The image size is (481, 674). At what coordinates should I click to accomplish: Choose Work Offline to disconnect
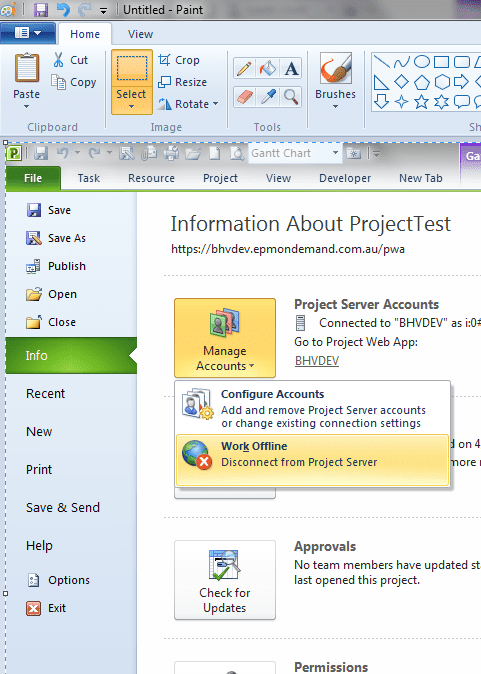pyautogui.click(x=312, y=460)
